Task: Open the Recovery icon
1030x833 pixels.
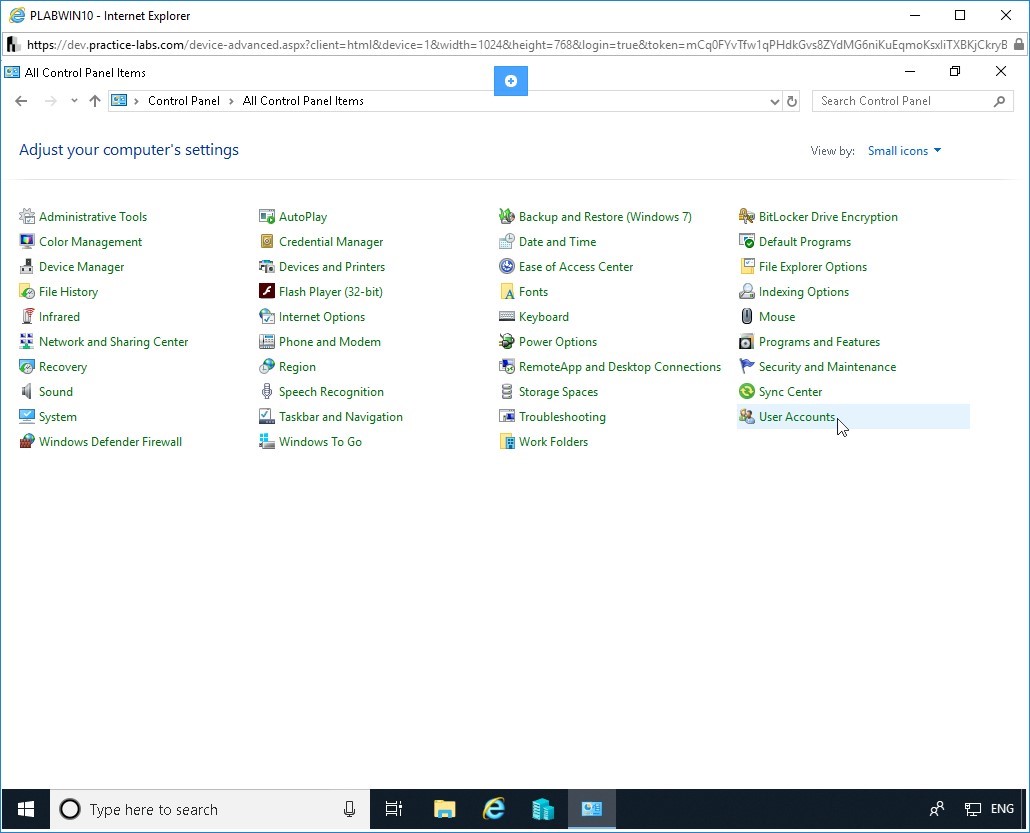Action: click(x=27, y=366)
